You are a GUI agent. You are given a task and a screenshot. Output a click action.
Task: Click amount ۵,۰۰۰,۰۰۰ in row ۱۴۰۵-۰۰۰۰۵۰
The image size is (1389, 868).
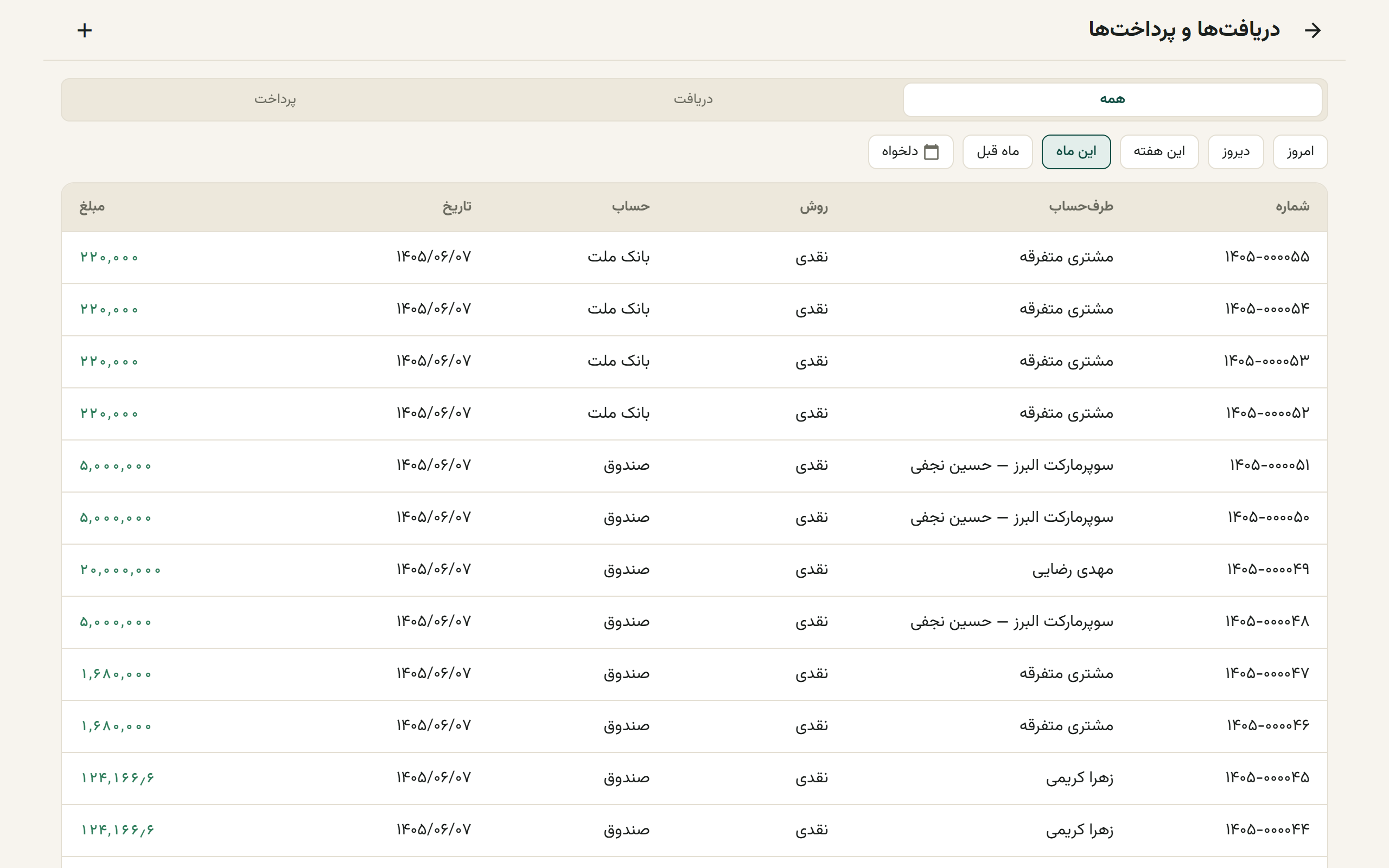pos(116,518)
